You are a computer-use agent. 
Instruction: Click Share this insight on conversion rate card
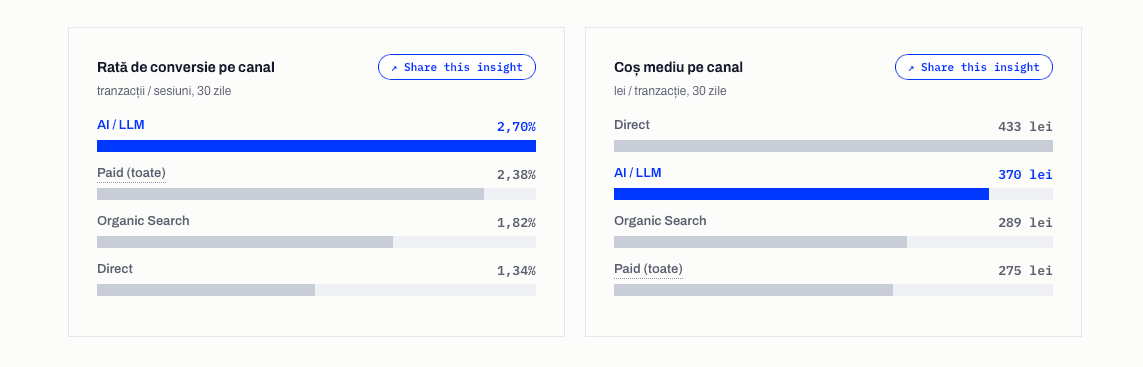(x=456, y=67)
